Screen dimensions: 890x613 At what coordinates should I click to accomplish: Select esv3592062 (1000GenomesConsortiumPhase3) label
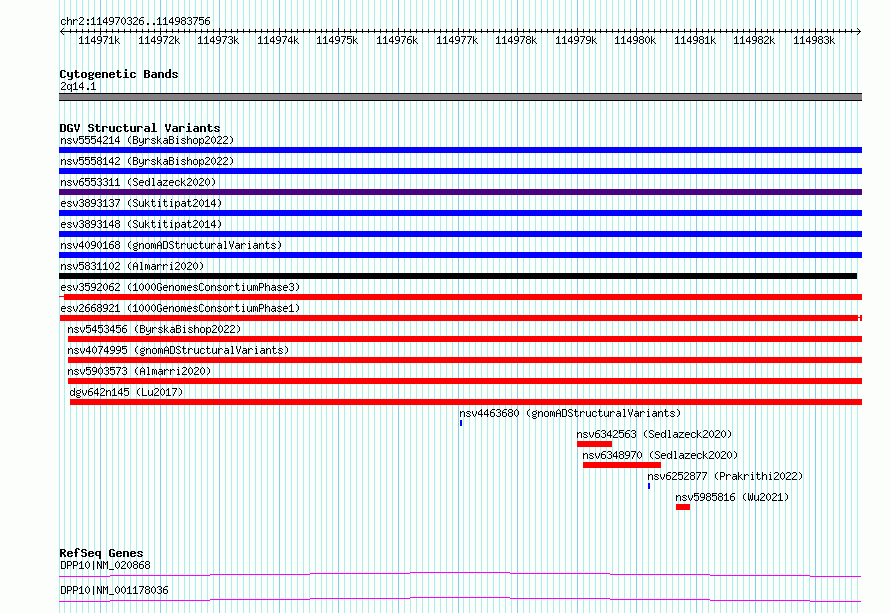(x=180, y=287)
